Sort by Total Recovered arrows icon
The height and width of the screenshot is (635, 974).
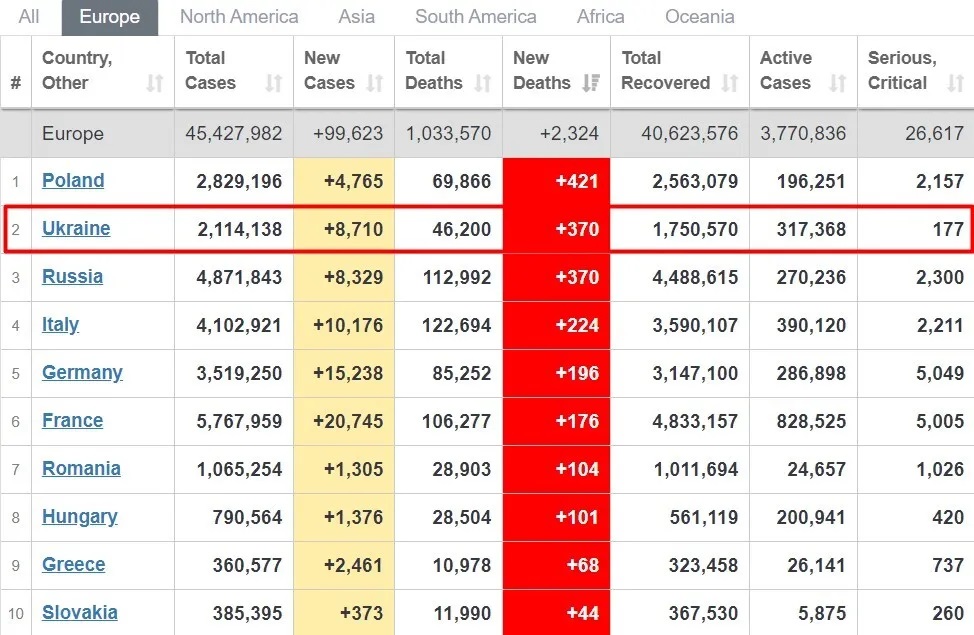(730, 83)
